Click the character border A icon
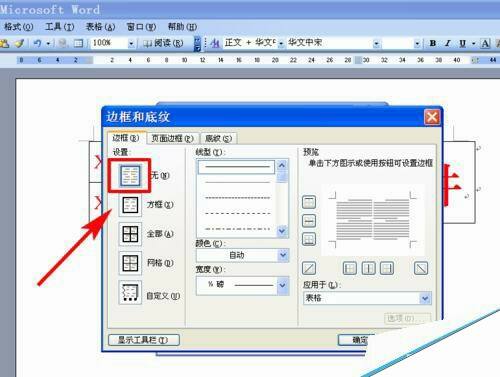This screenshot has height=377, width=500. click(x=485, y=43)
